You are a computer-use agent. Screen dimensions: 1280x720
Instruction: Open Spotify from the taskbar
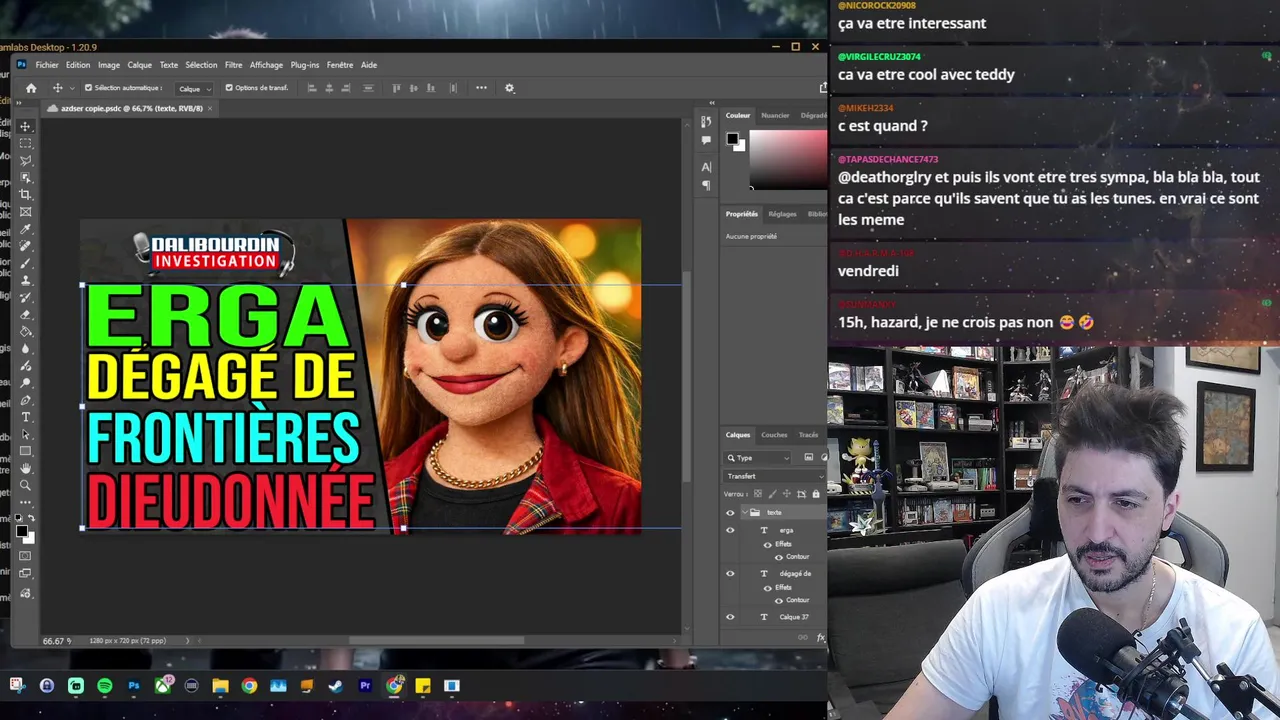coord(105,686)
